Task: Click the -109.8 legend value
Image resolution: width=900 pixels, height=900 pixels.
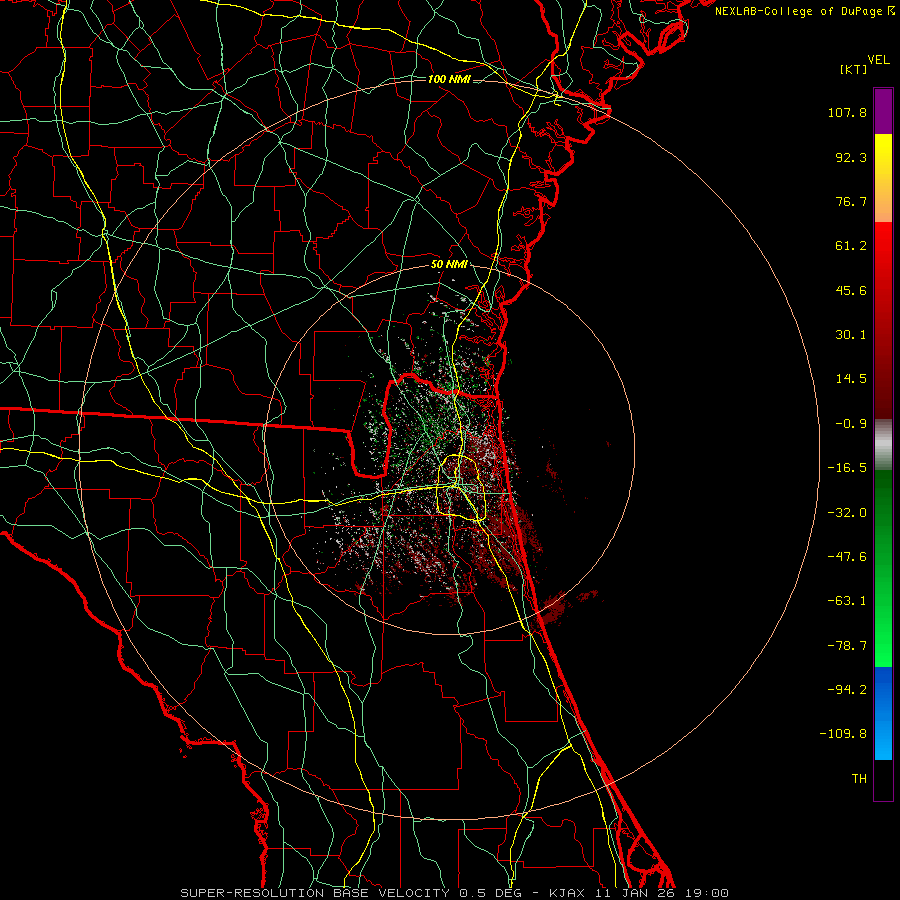Action: pyautogui.click(x=843, y=734)
